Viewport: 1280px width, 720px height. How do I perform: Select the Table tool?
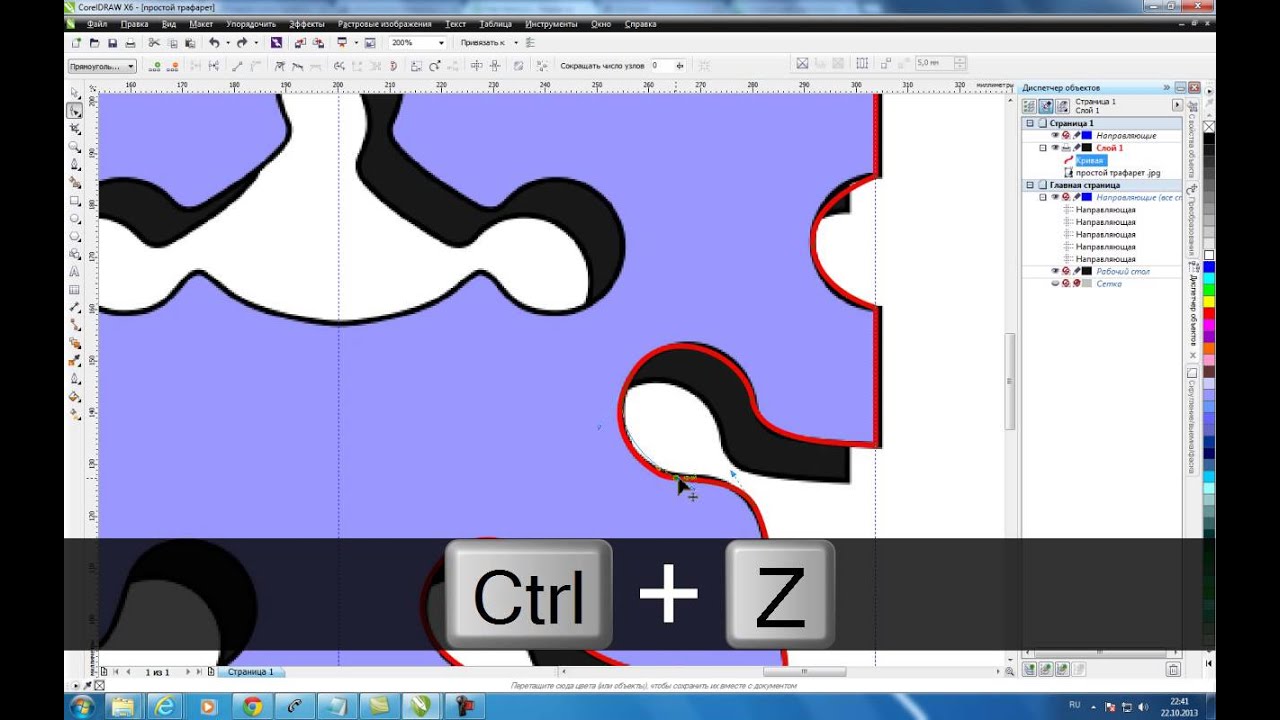coord(75,289)
